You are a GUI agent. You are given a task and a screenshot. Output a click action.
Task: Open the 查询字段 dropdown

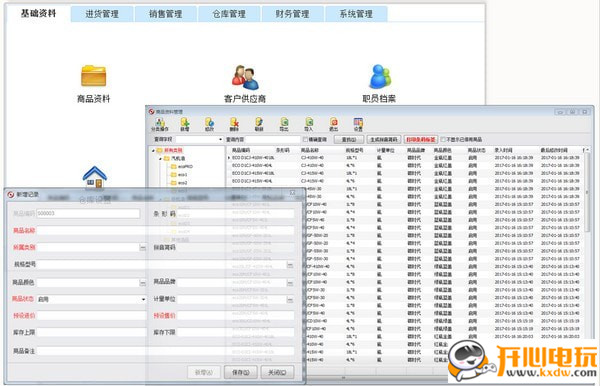point(220,140)
